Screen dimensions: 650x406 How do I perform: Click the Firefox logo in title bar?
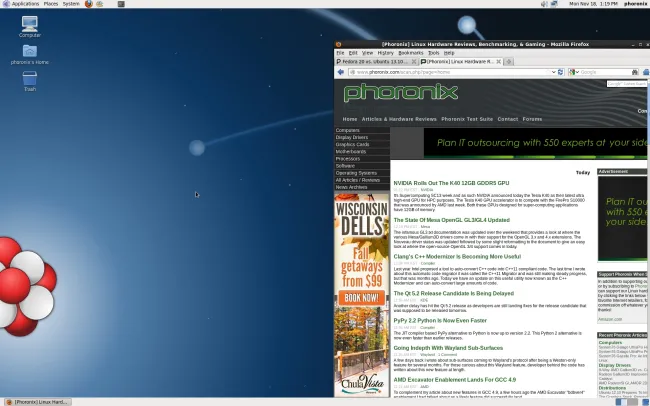tap(338, 44)
